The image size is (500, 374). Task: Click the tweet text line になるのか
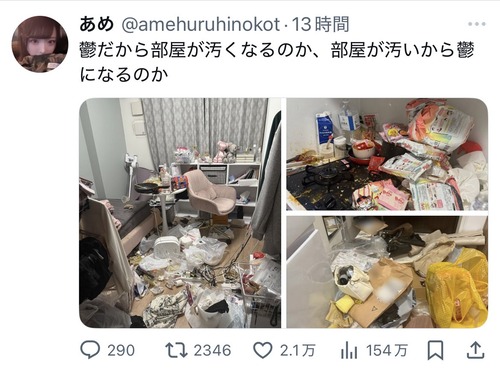pos(124,75)
